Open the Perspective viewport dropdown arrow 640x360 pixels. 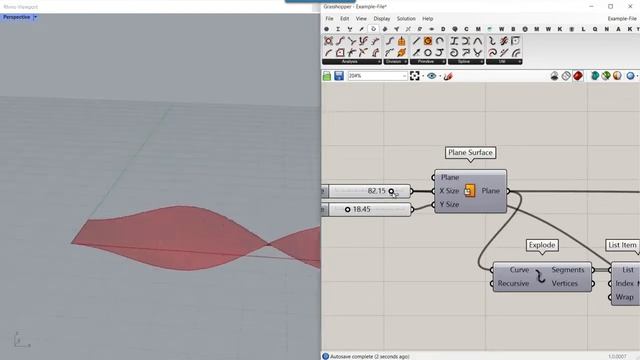(x=36, y=17)
